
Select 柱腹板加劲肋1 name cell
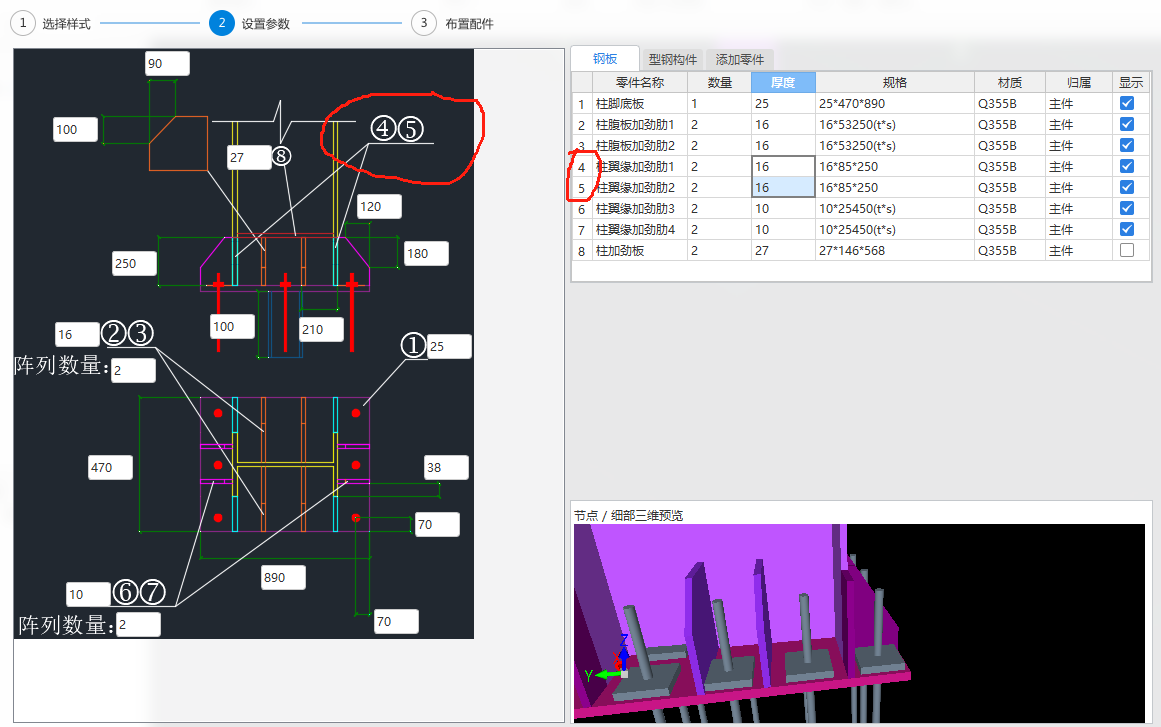pos(640,124)
